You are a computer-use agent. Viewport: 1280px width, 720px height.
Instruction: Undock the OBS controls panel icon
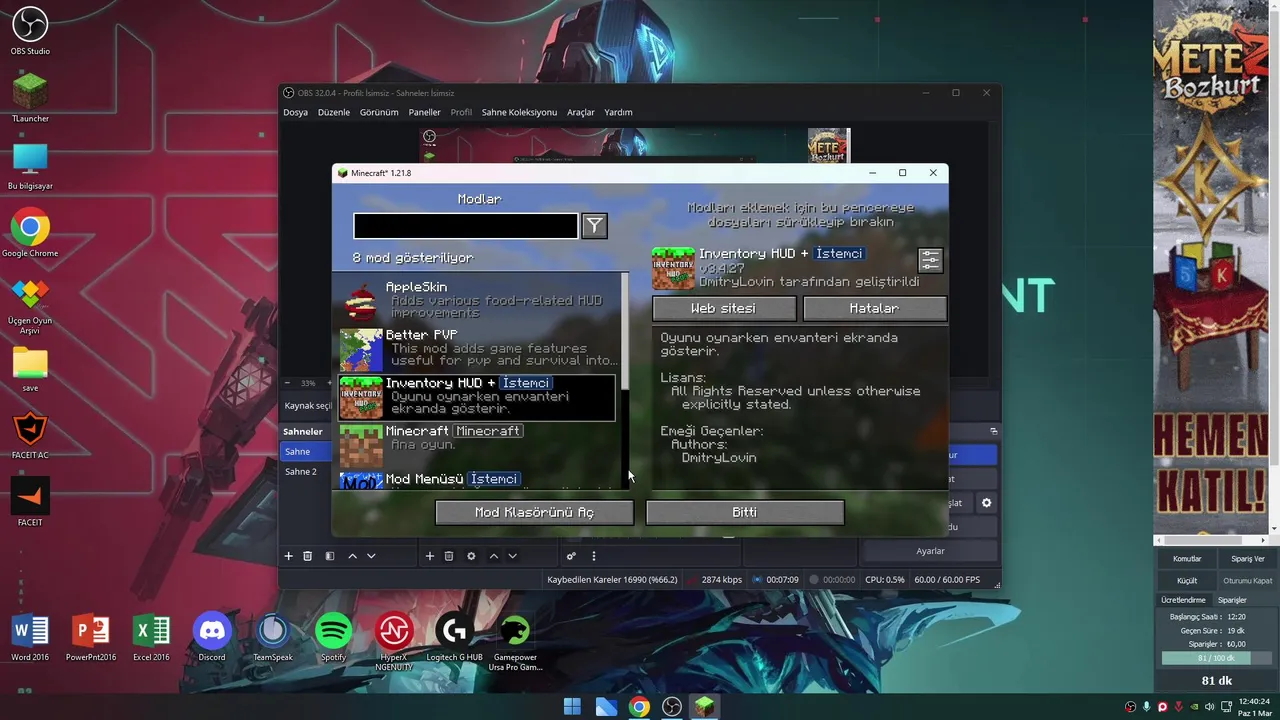click(x=993, y=431)
